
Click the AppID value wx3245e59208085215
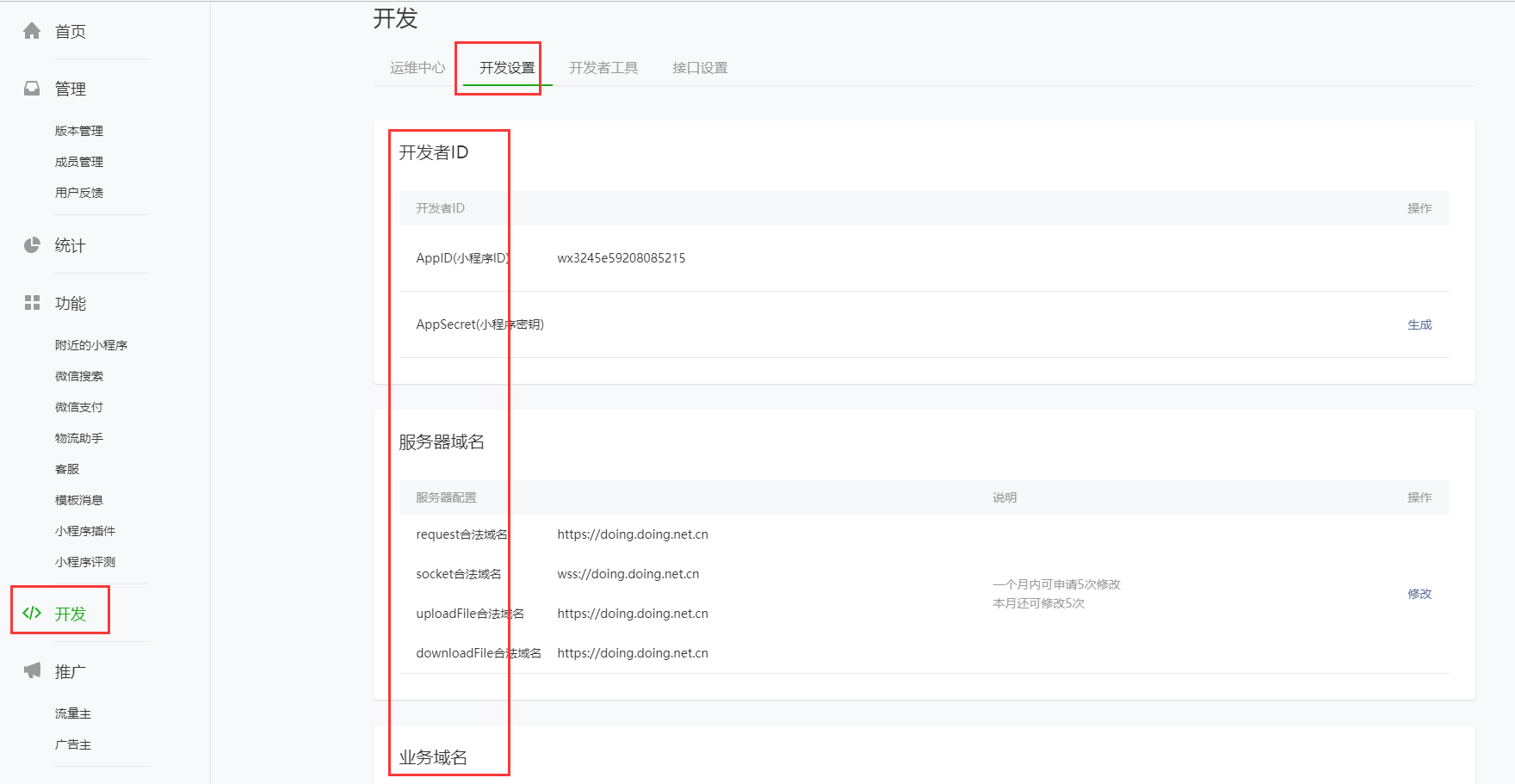tap(621, 258)
